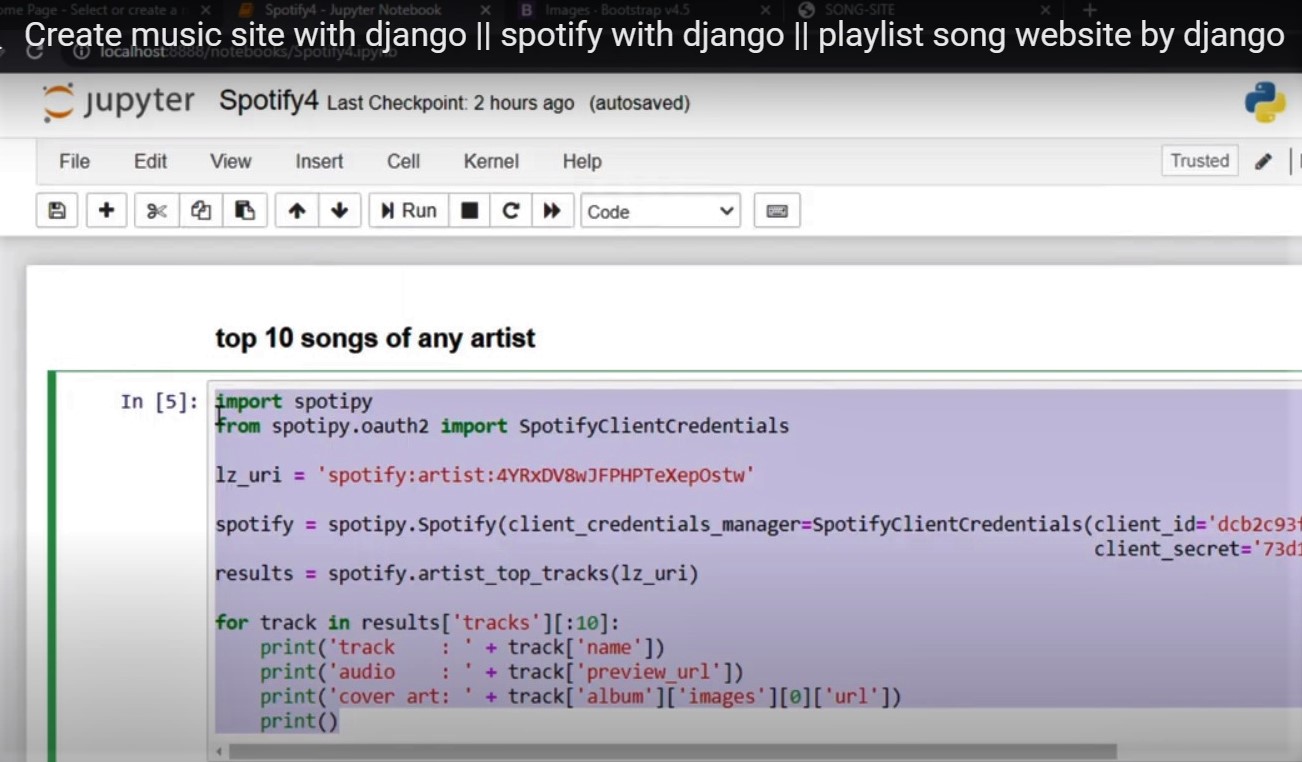The width and height of the screenshot is (1302, 762).
Task: Click the Trusted notebook button
Action: click(x=1199, y=160)
